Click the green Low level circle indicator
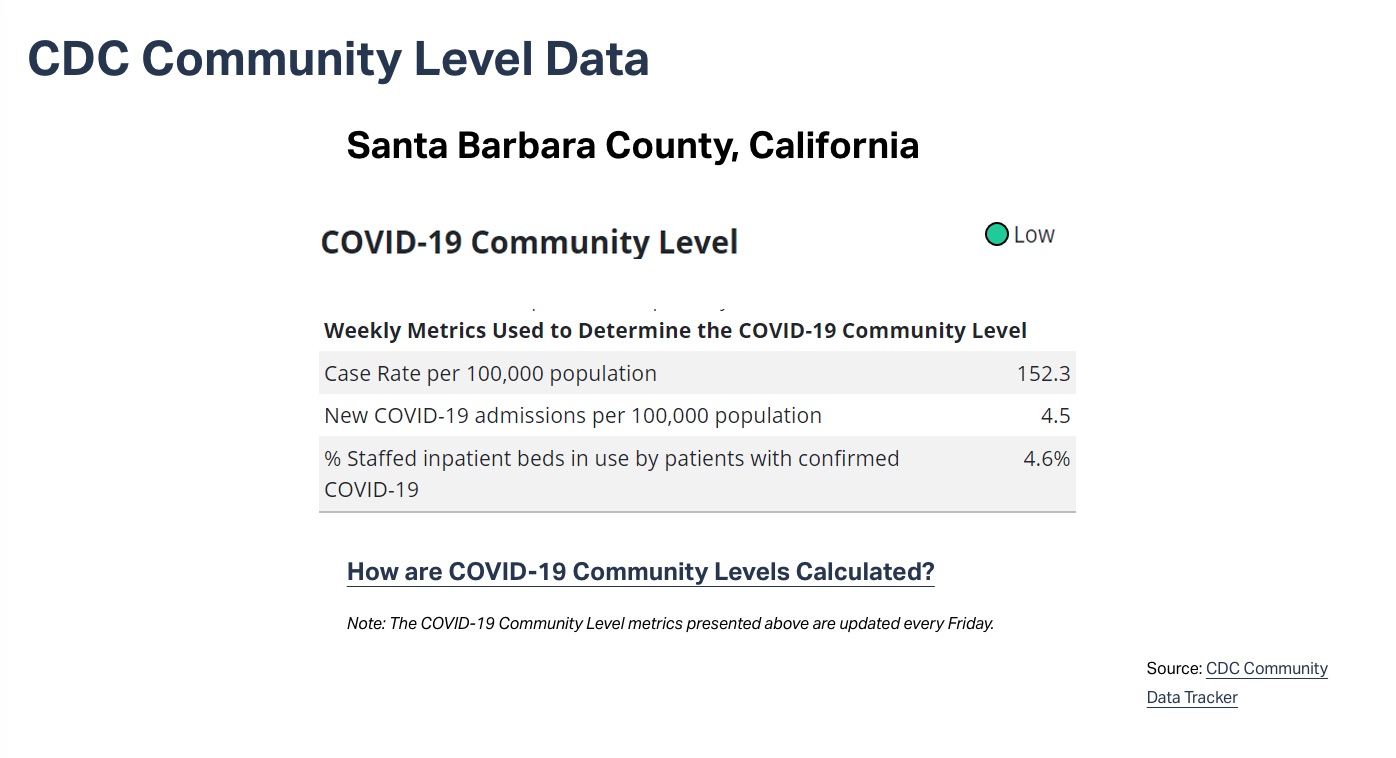This screenshot has width=1396, height=758. 996,235
